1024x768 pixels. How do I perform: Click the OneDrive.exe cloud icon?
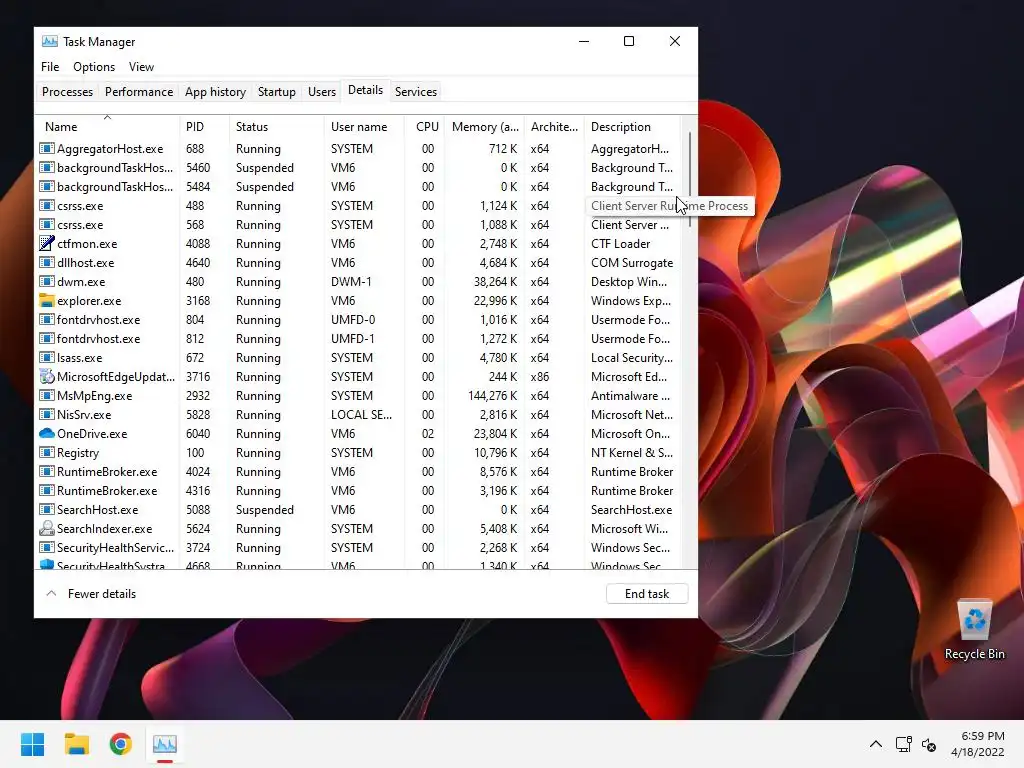point(46,434)
